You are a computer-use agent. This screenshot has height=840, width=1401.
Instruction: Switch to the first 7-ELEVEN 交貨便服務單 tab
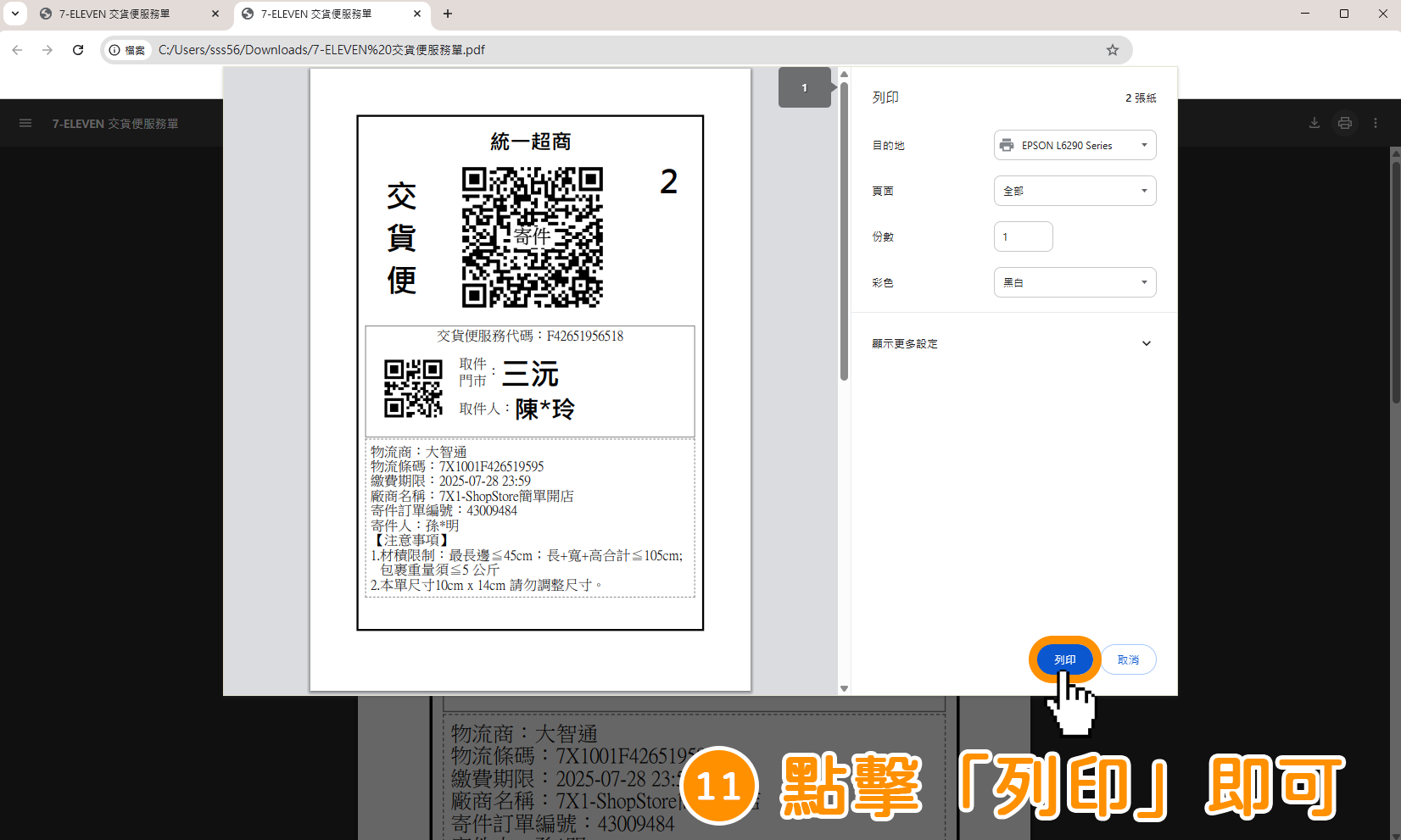coord(114,14)
